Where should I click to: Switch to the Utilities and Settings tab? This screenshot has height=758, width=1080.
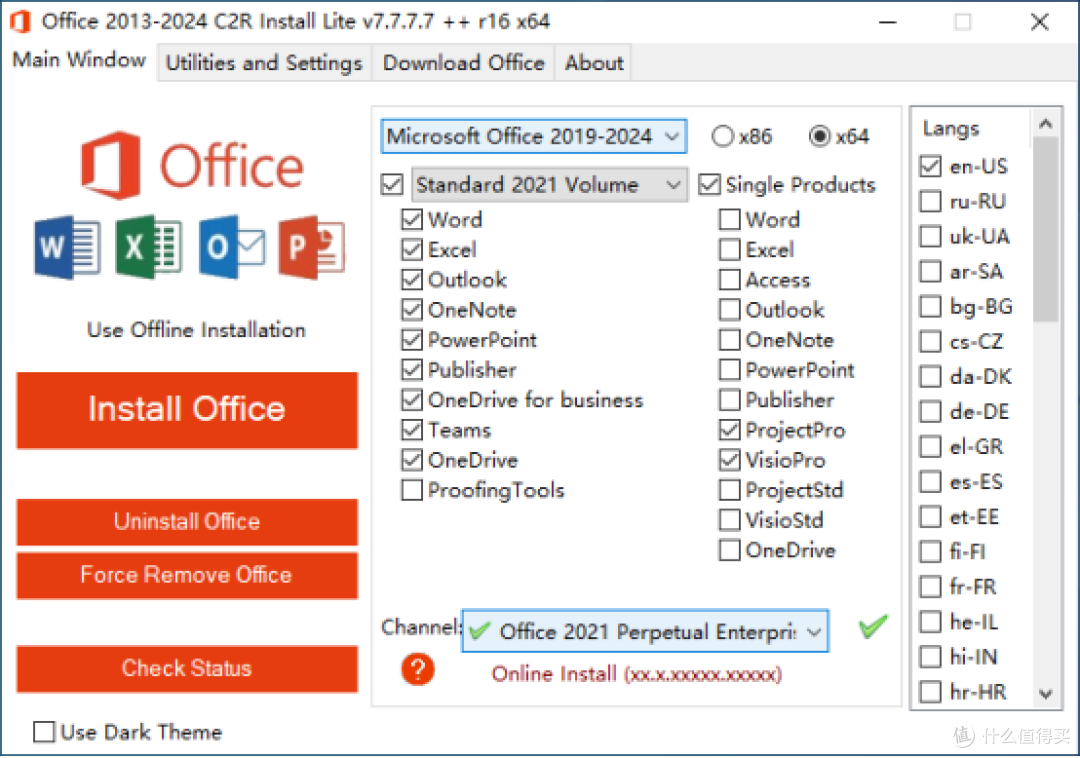click(x=264, y=63)
